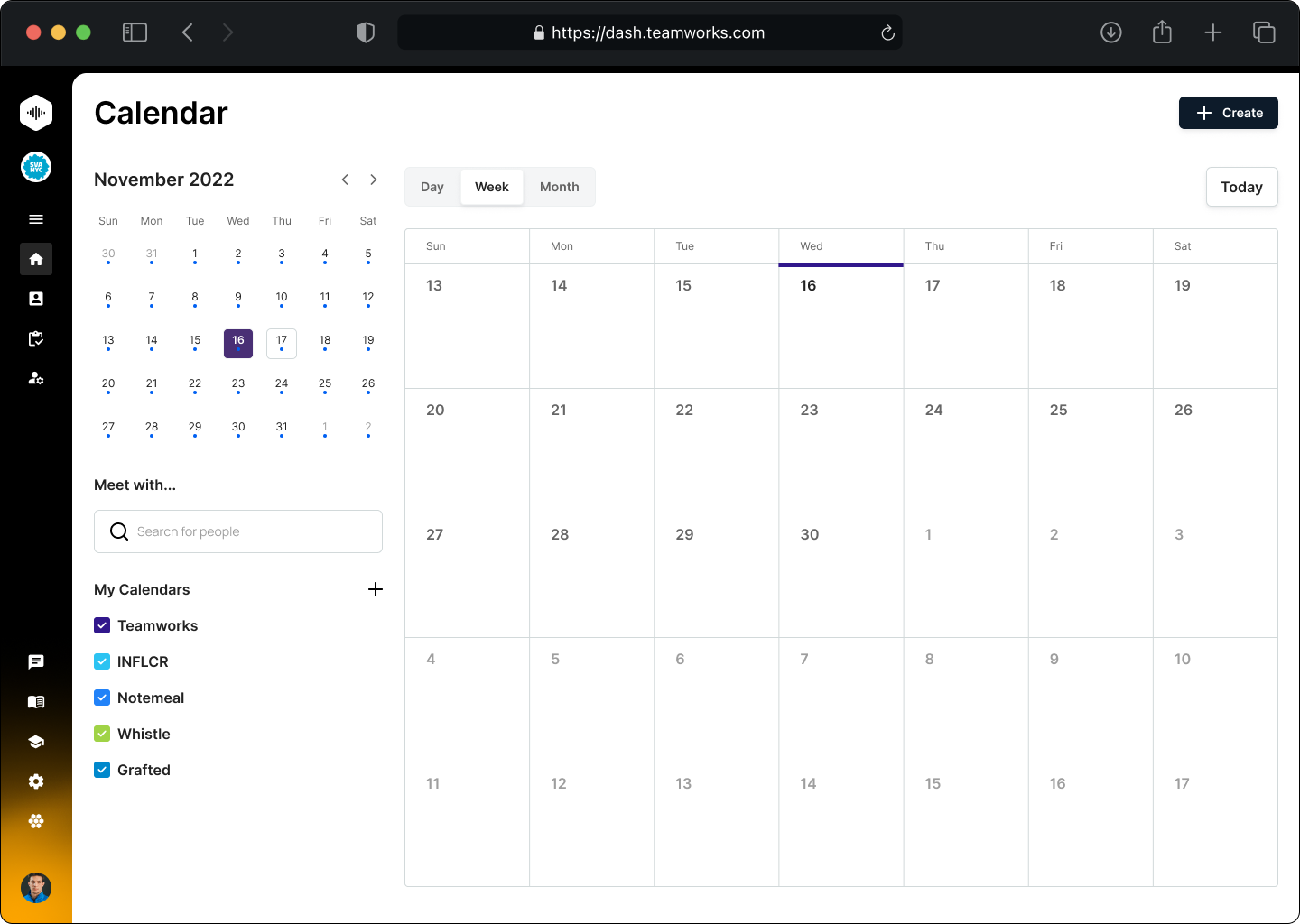Go to previous month with left chevron
The height and width of the screenshot is (924, 1300).
coord(345,180)
